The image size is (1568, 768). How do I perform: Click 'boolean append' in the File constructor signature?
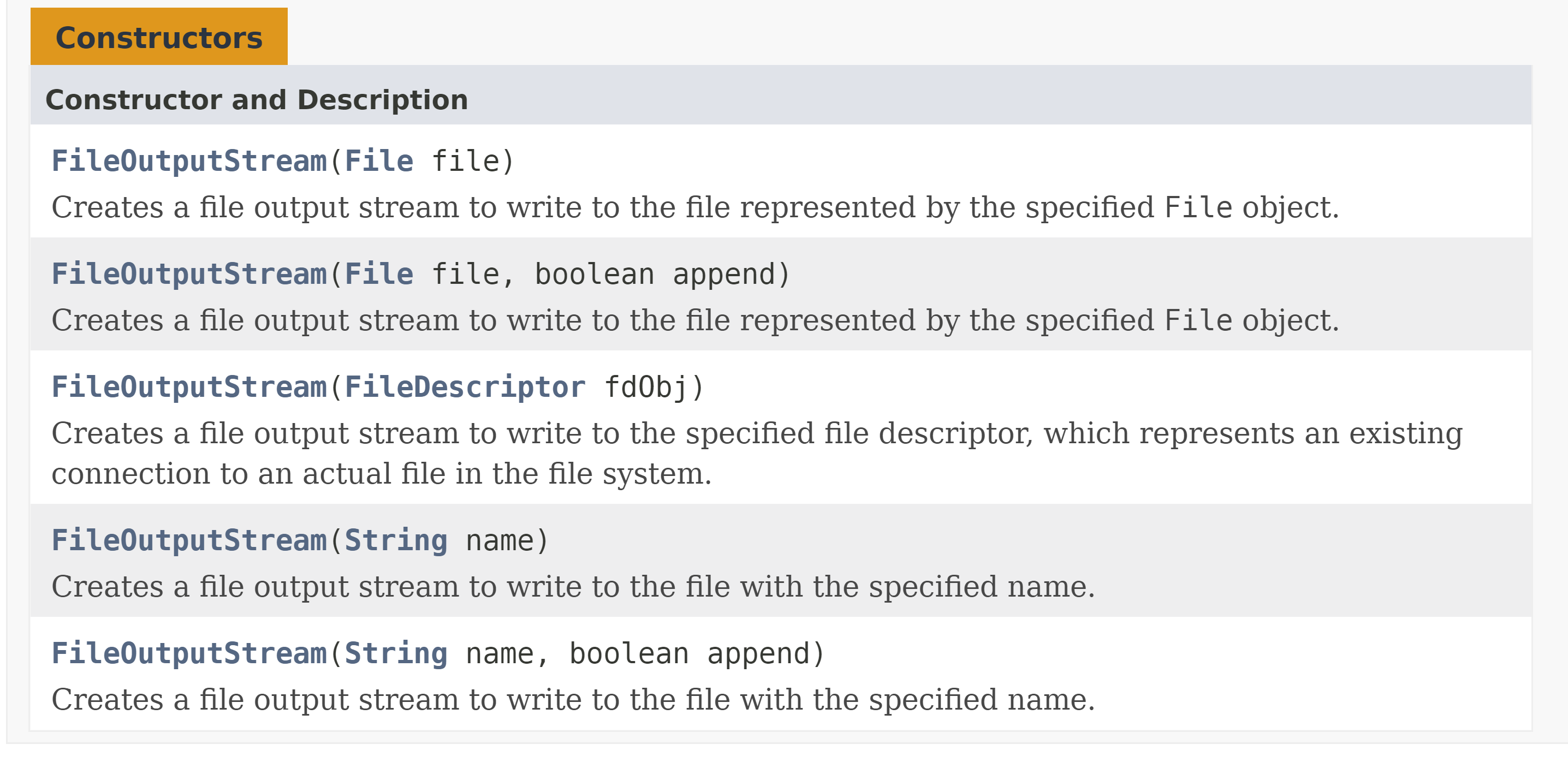click(x=655, y=274)
